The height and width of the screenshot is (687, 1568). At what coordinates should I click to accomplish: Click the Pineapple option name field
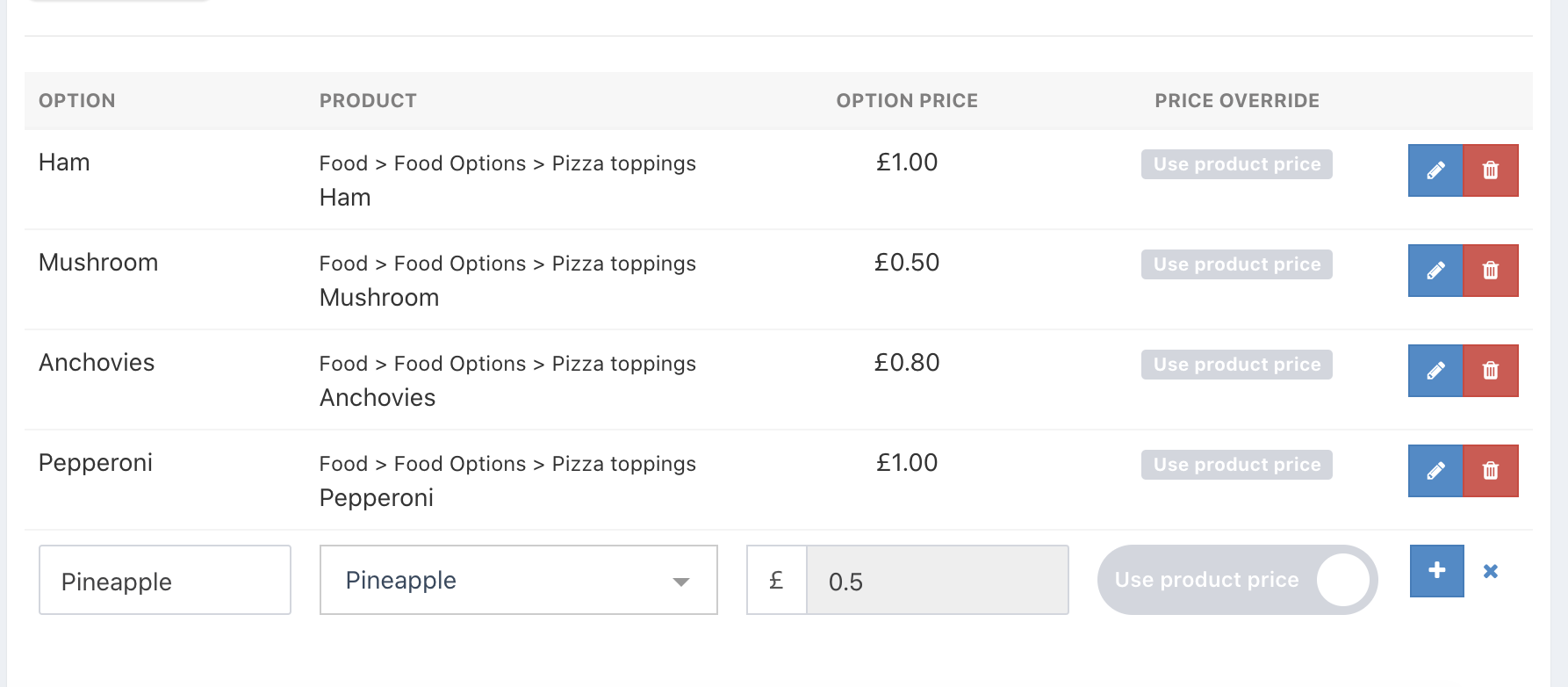point(165,580)
